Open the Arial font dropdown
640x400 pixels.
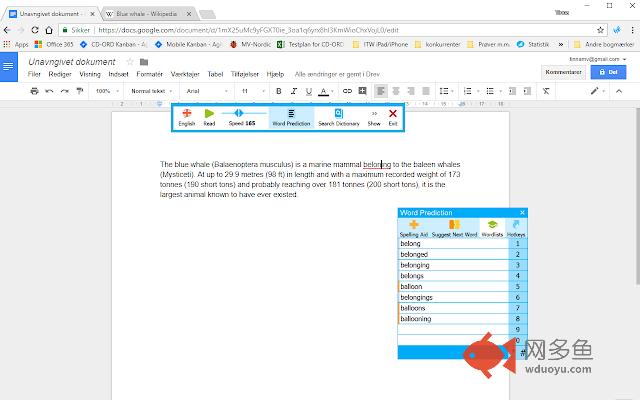[207, 91]
